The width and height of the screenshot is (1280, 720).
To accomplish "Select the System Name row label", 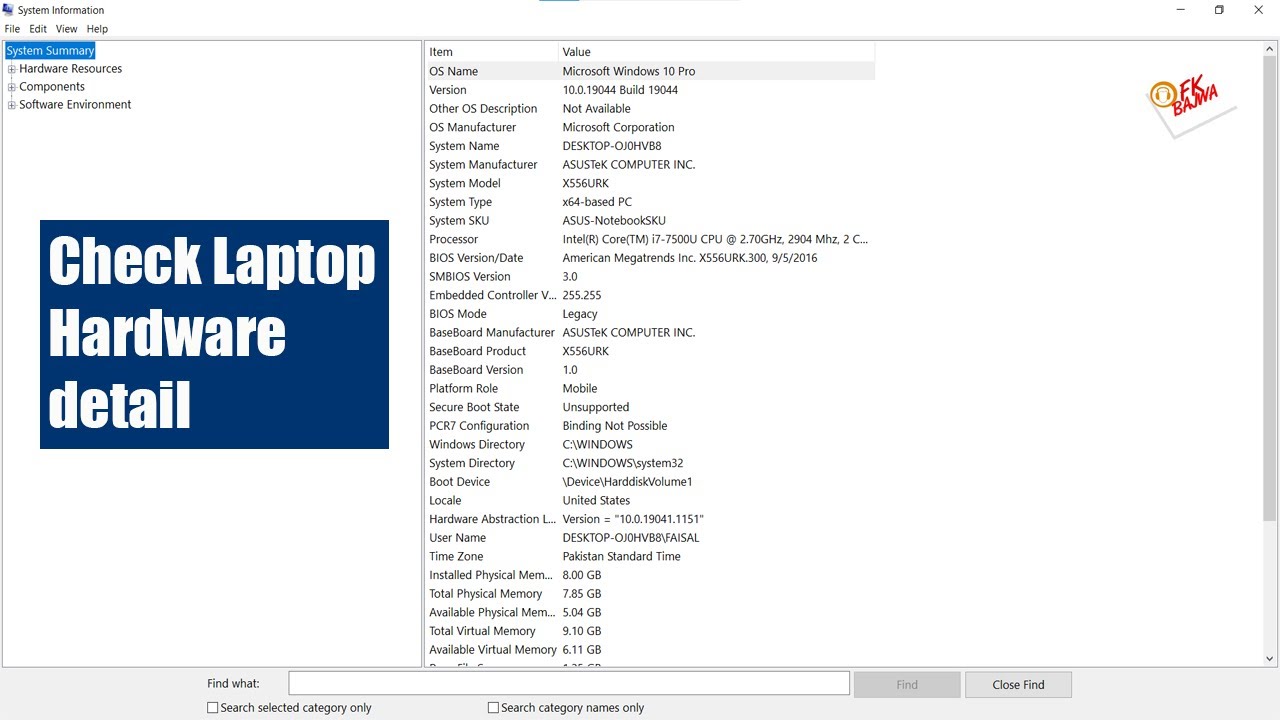I will (464, 146).
